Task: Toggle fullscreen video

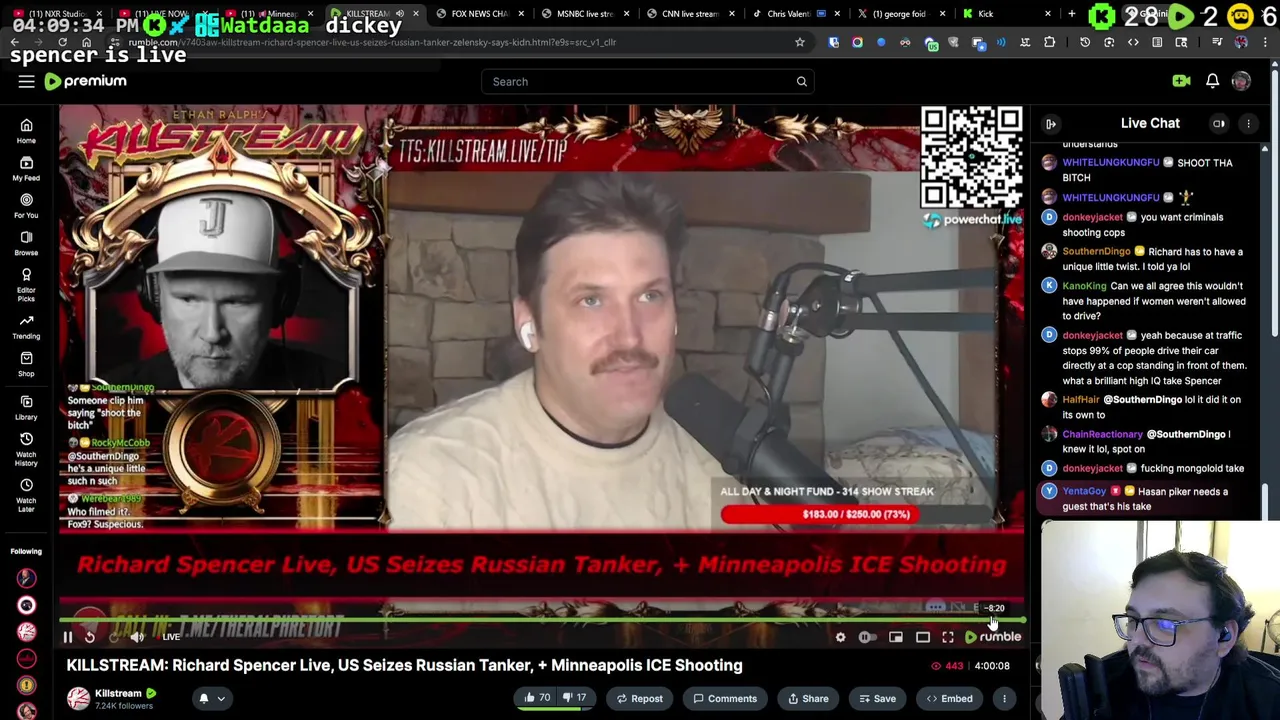Action: click(948, 637)
